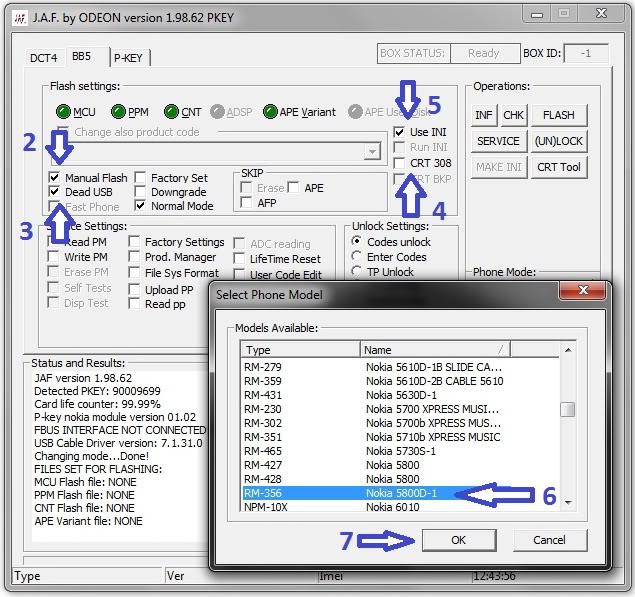Check the File Sys Format option

(x=134, y=273)
